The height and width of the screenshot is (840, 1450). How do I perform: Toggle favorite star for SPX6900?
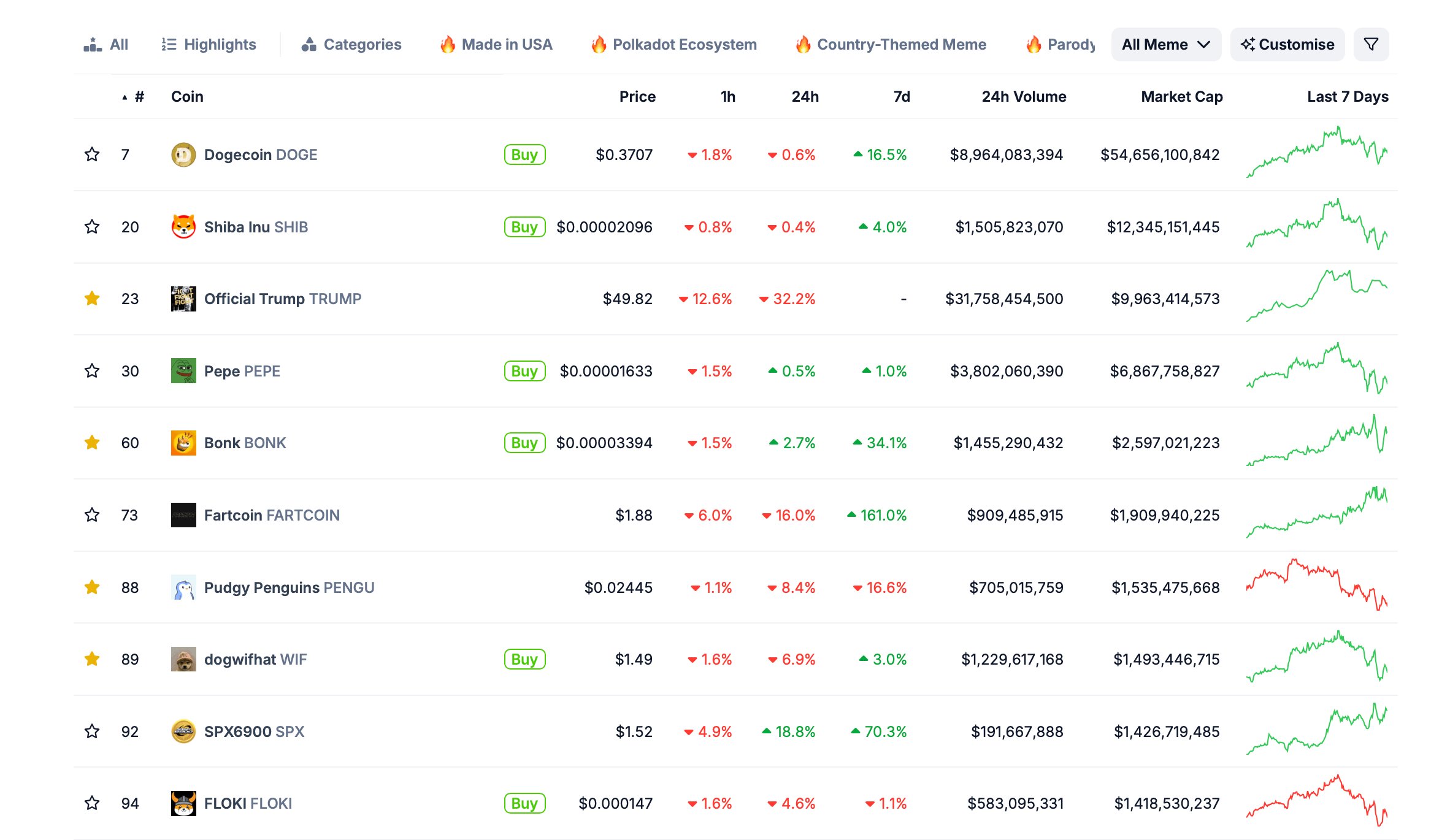pos(92,731)
